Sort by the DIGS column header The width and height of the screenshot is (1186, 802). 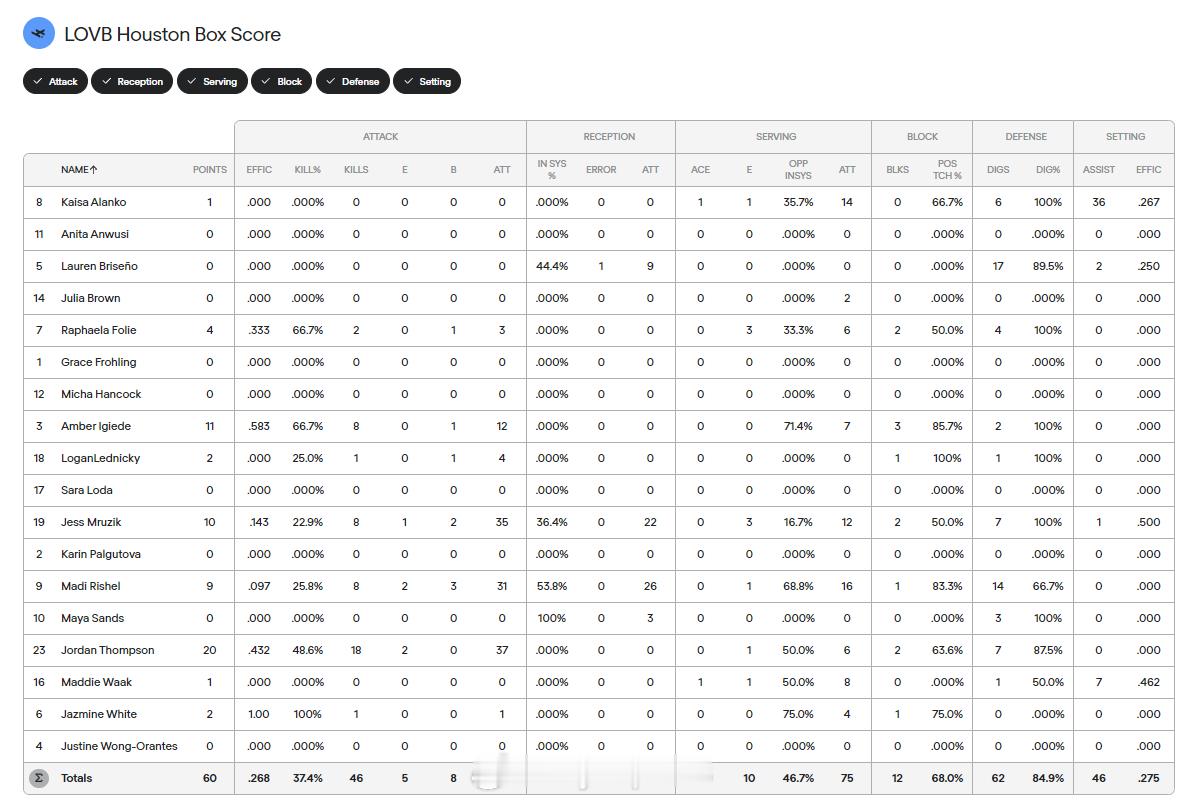pos(998,169)
